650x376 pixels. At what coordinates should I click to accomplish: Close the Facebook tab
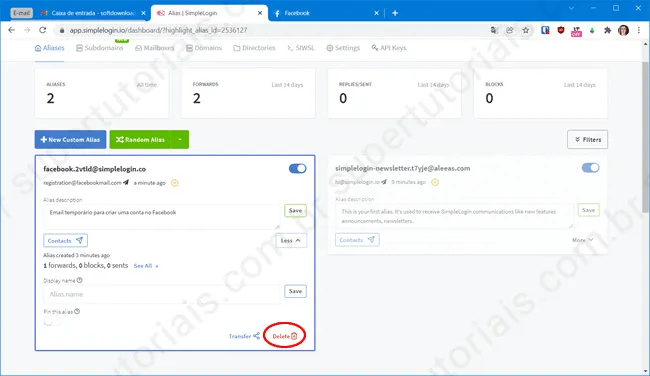376,13
